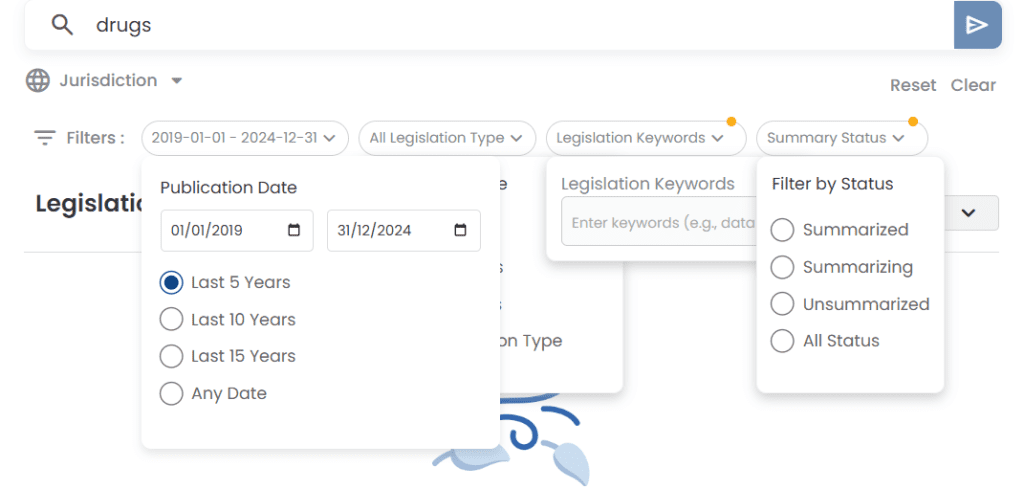Viewport: 1024px width, 489px height.
Task: Open the All Legislation Type filter
Action: [x=447, y=138]
